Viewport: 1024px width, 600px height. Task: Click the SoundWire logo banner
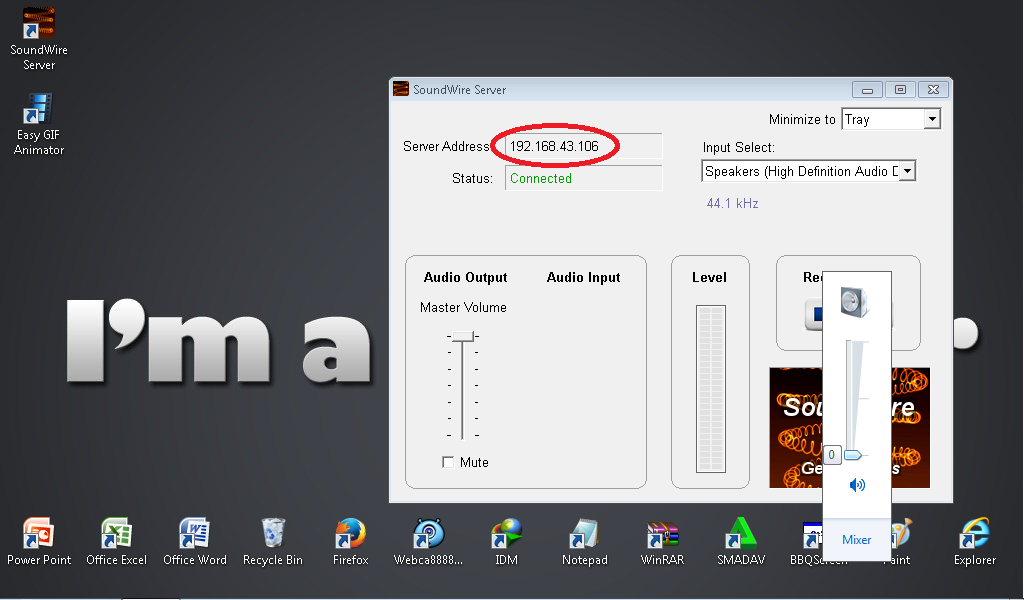[x=850, y=428]
